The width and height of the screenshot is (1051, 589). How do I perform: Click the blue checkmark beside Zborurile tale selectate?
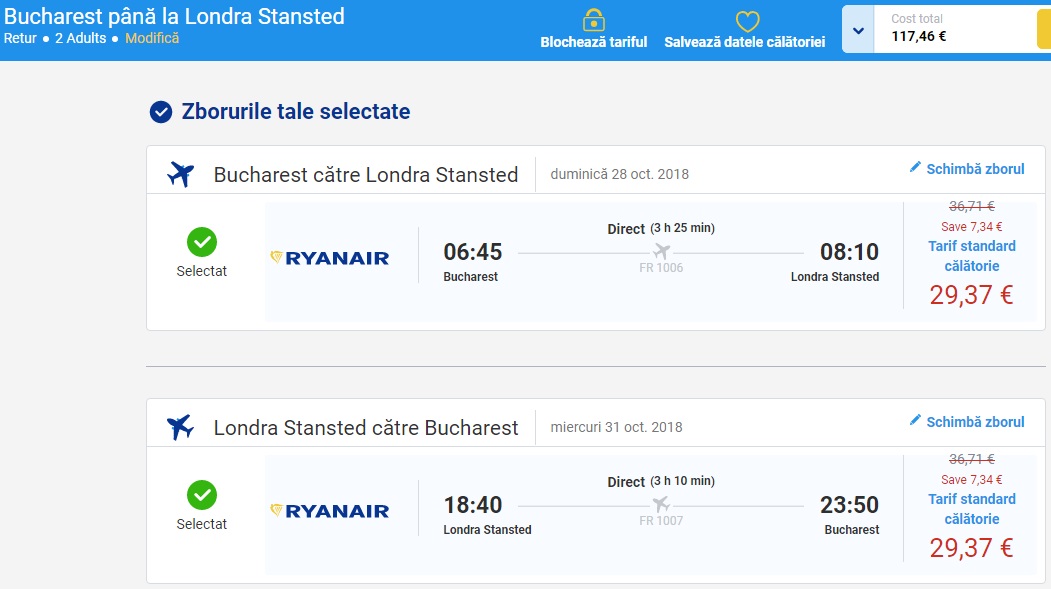click(161, 112)
